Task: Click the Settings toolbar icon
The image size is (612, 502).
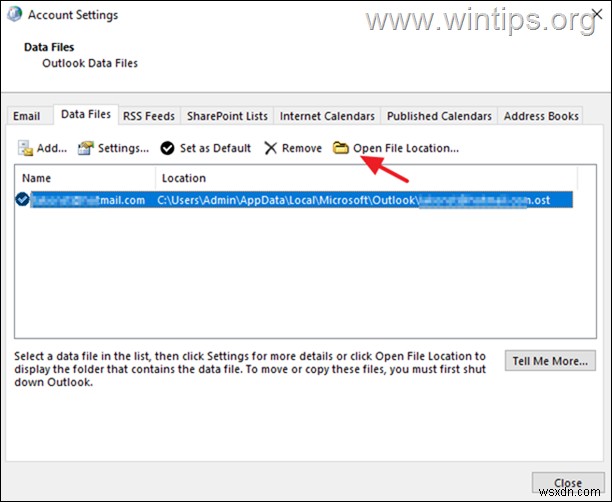Action: click(85, 148)
